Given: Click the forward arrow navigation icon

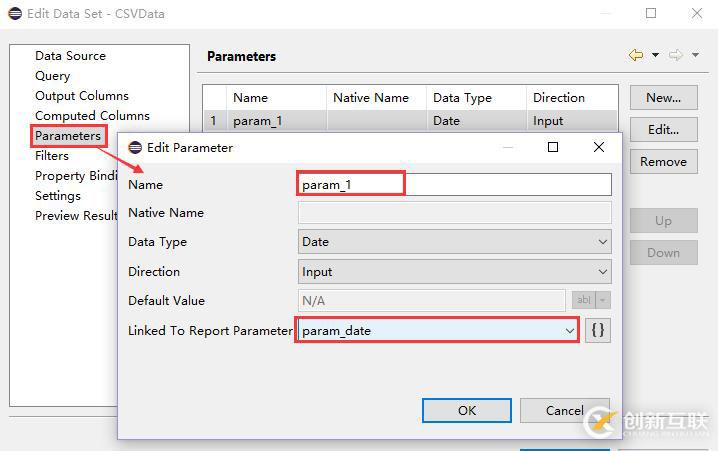Looking at the screenshot, I should coord(675,56).
